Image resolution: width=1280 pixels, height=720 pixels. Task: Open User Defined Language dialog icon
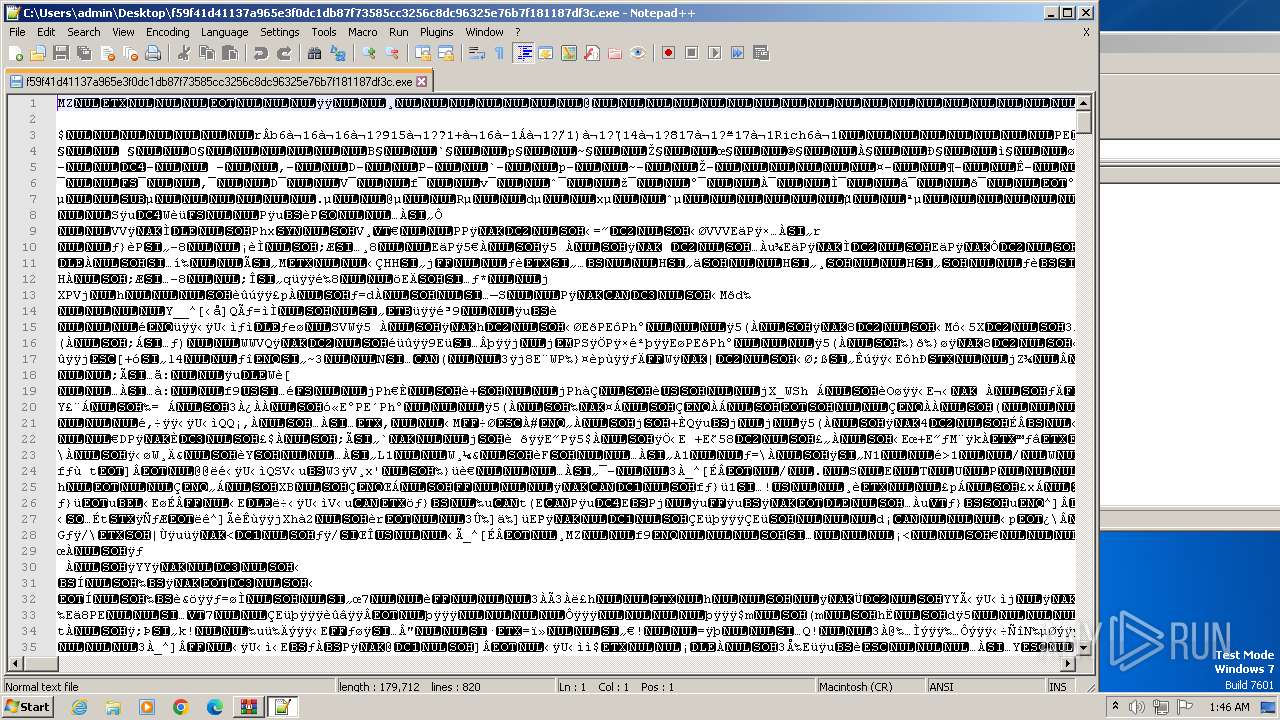coord(545,53)
